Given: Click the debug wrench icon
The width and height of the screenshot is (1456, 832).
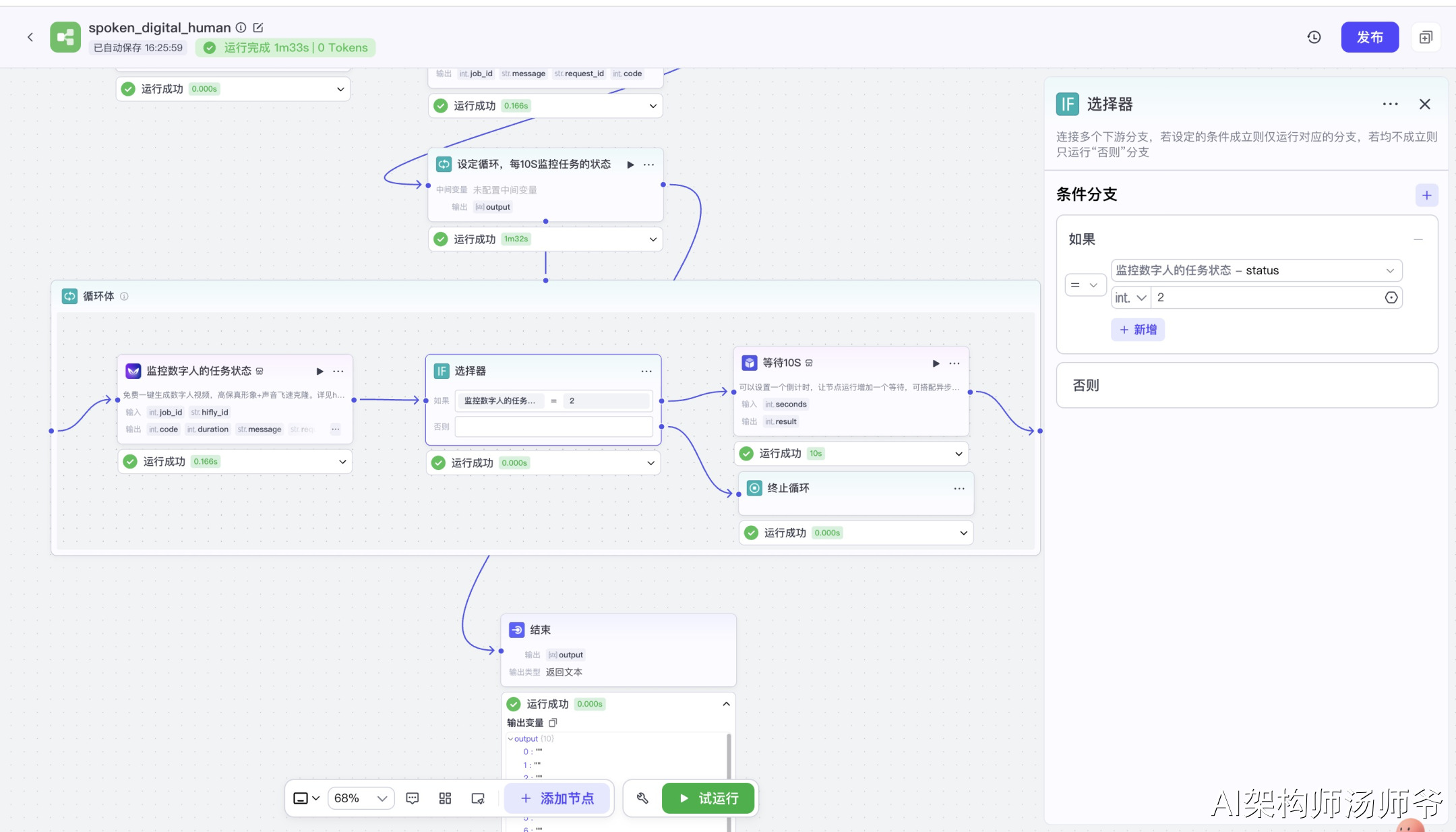Looking at the screenshot, I should coord(642,798).
